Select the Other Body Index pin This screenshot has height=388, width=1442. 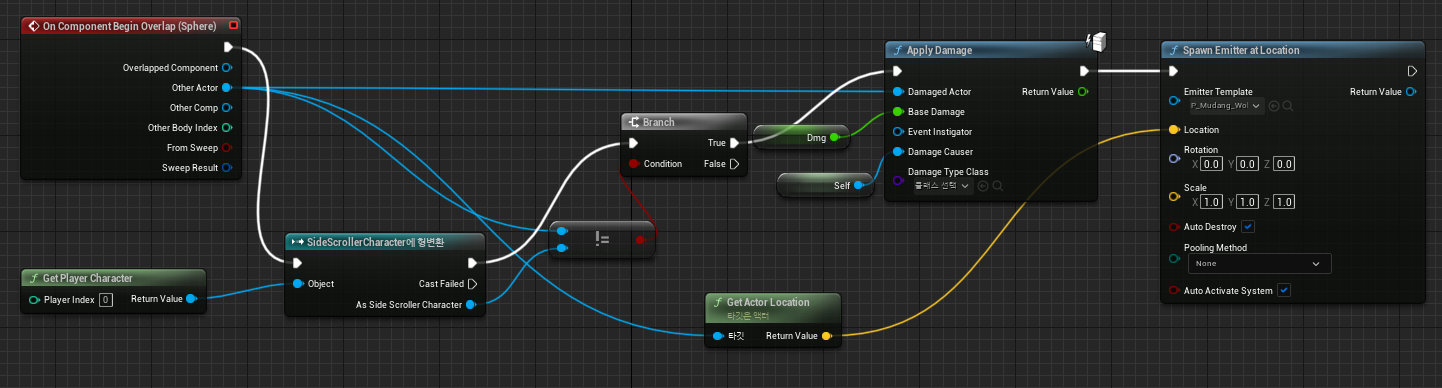[x=227, y=128]
